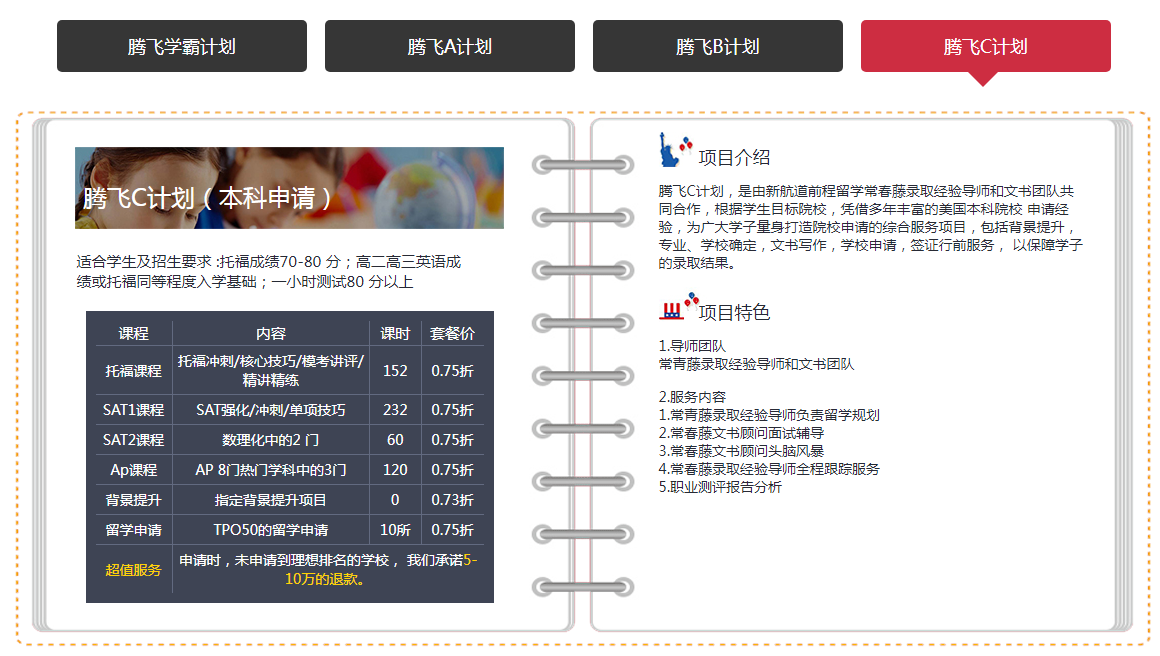This screenshot has width=1160, height=656.
Task: Select the 腾飞B计划 tab
Action: coord(717,46)
